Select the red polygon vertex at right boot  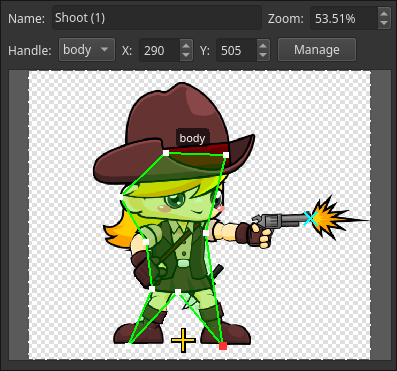(x=223, y=346)
